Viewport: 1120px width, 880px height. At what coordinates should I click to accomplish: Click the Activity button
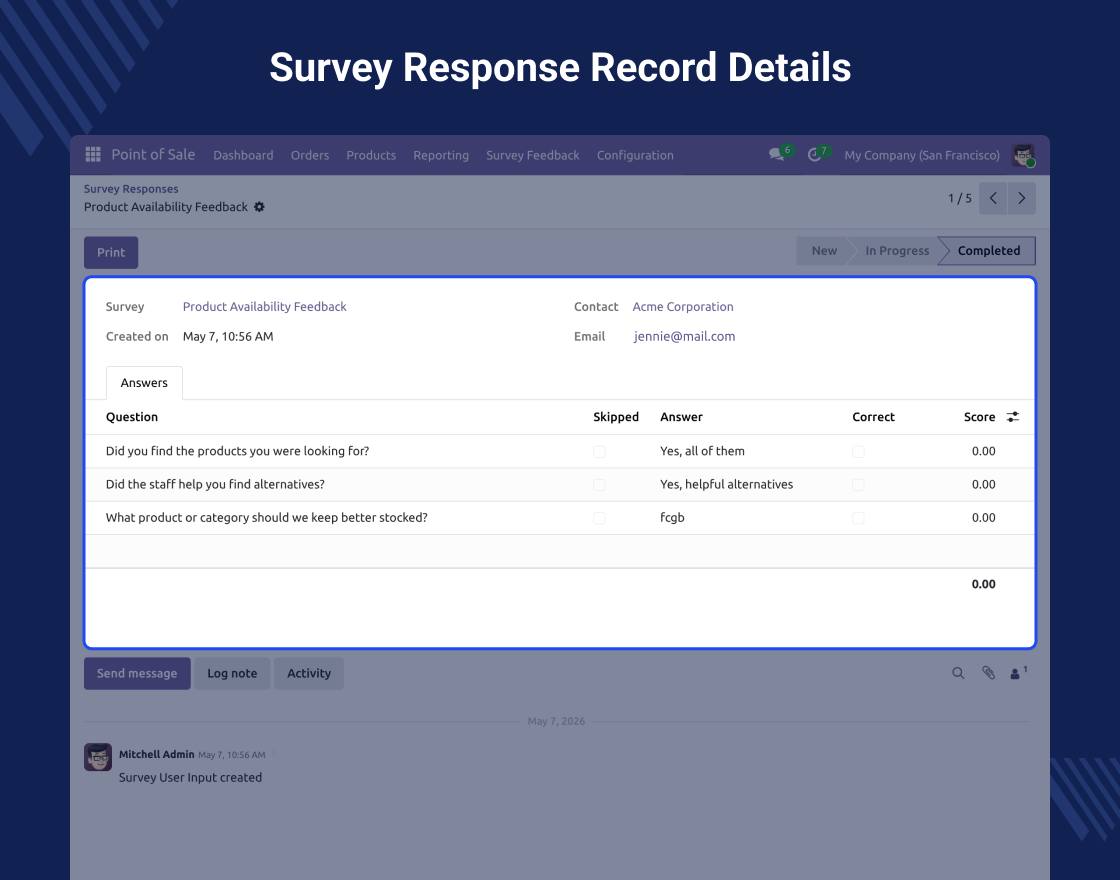pyautogui.click(x=309, y=673)
